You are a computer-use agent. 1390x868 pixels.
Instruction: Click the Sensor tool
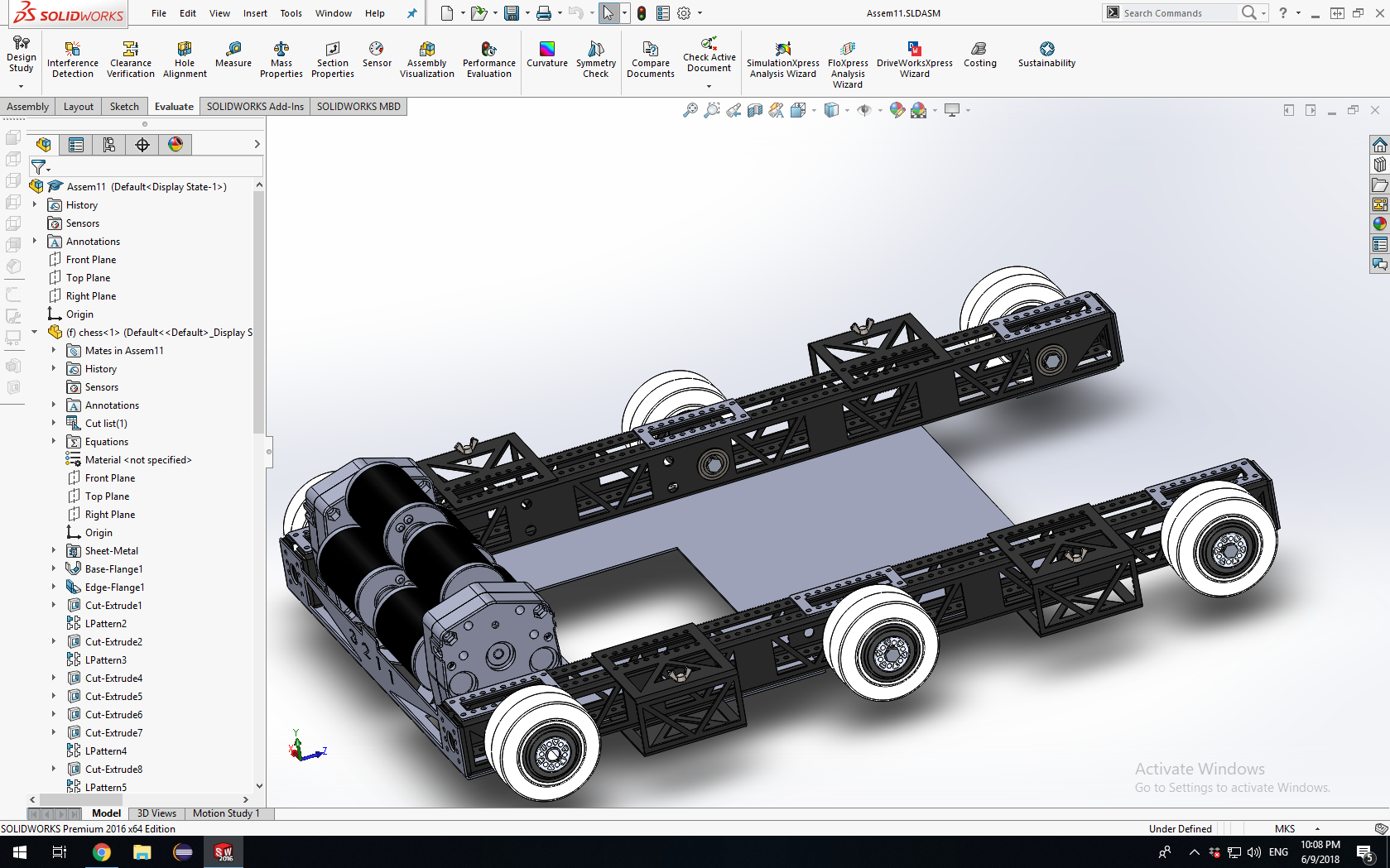[x=377, y=55]
